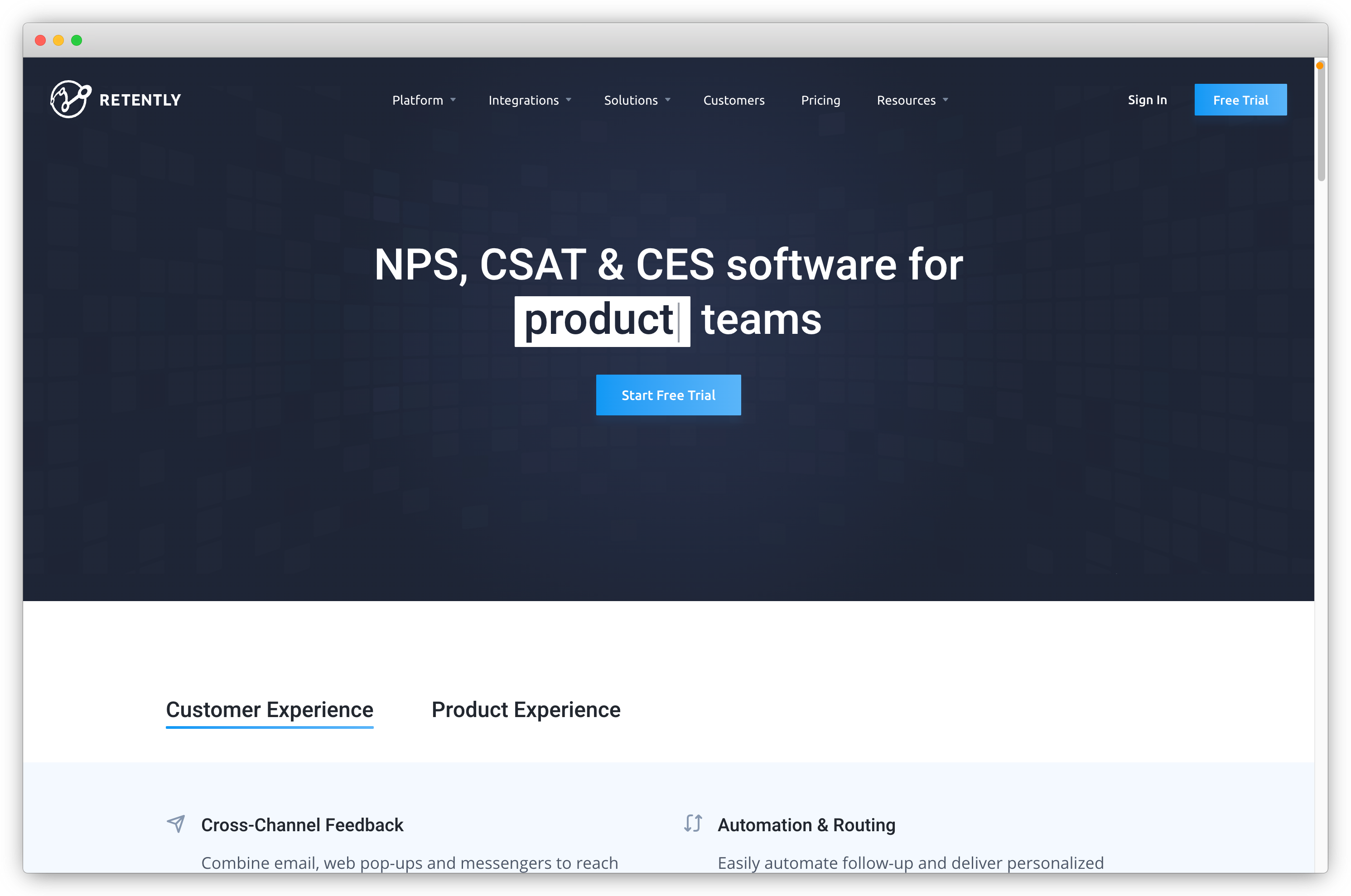Click the Start Free Trial button

pos(668,395)
